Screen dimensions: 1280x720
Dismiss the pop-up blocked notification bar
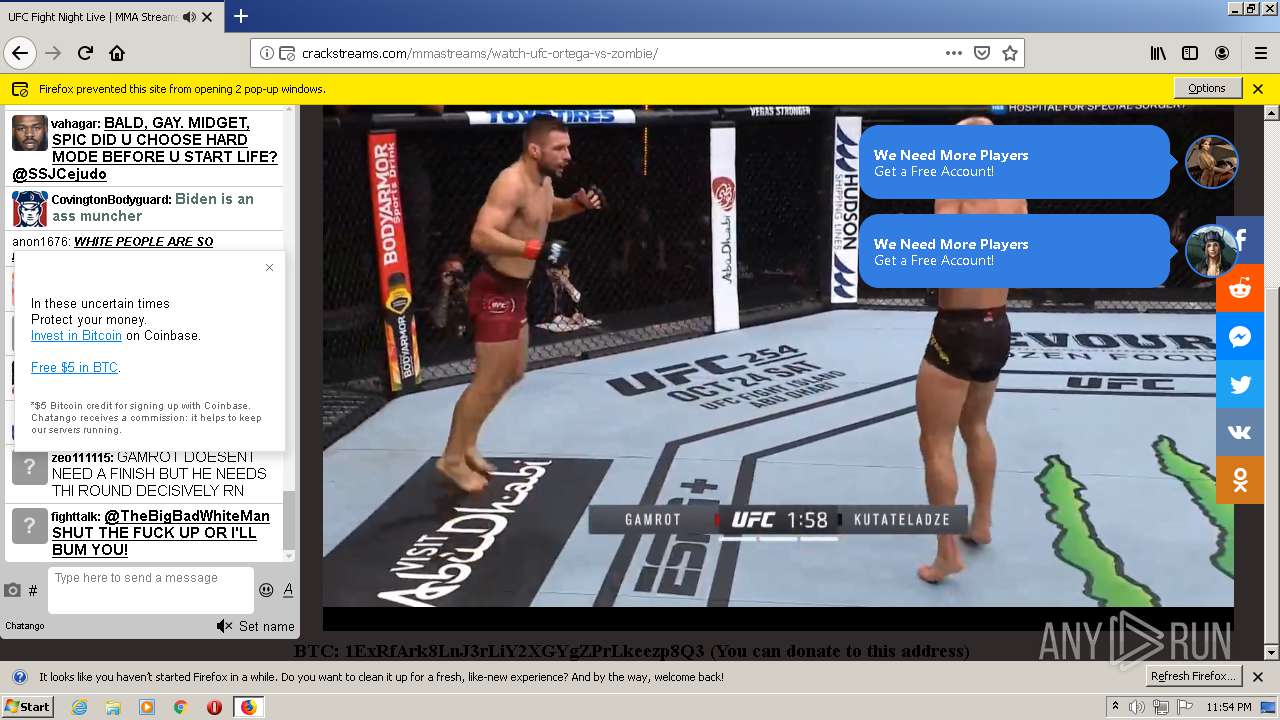click(x=1258, y=88)
